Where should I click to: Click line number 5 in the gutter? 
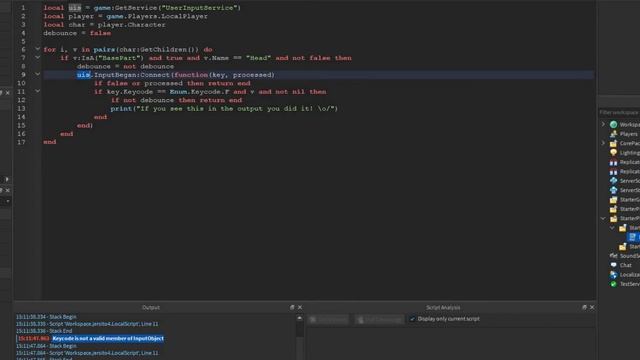point(23,41)
